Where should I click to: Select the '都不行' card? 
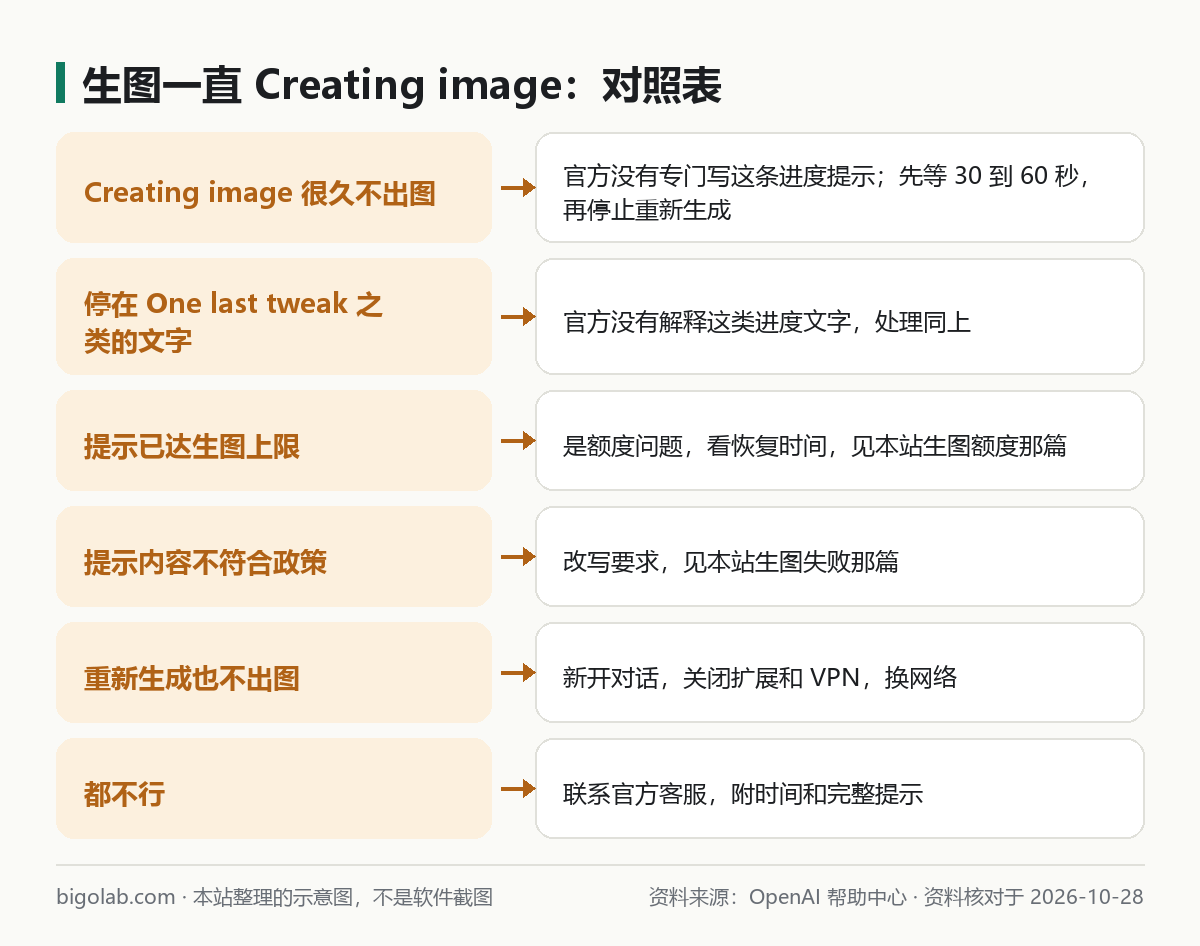[274, 789]
